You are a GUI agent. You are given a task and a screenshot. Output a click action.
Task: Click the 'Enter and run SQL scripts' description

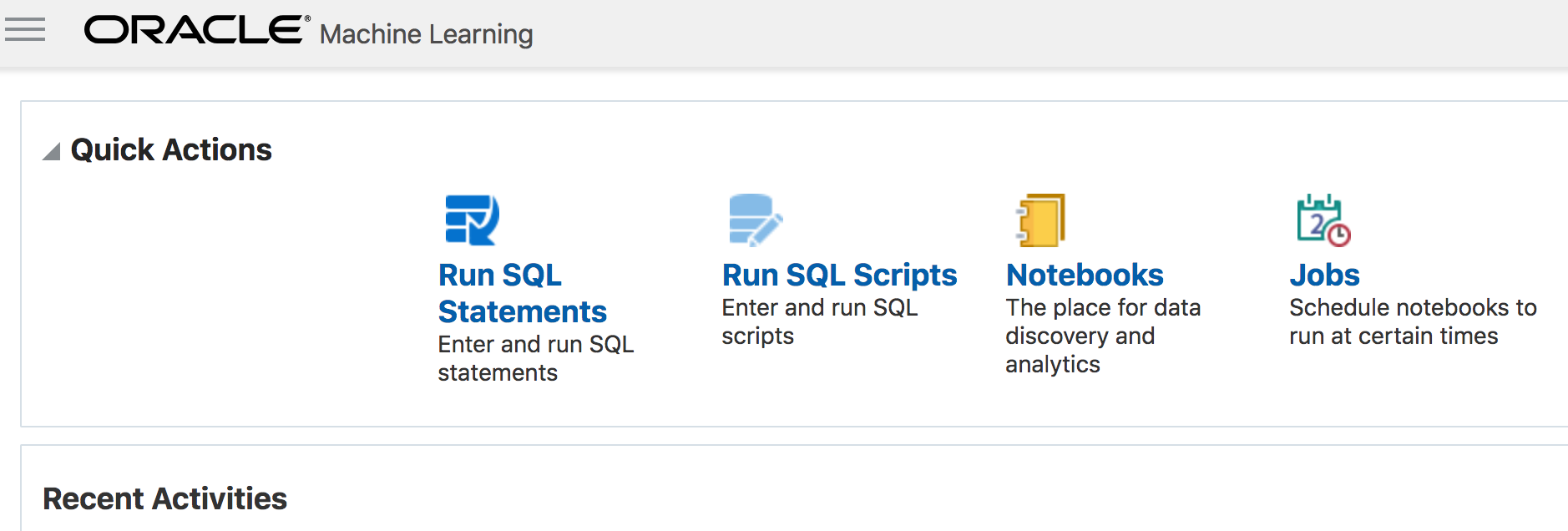819,321
